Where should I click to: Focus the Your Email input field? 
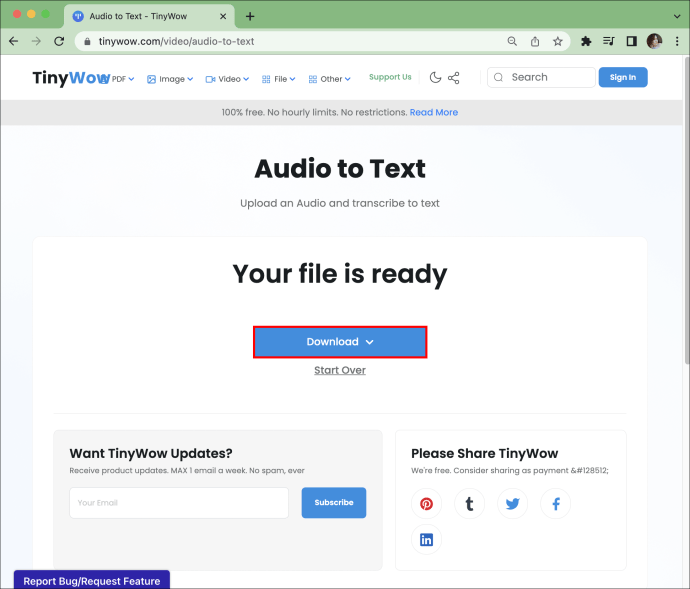(x=179, y=503)
